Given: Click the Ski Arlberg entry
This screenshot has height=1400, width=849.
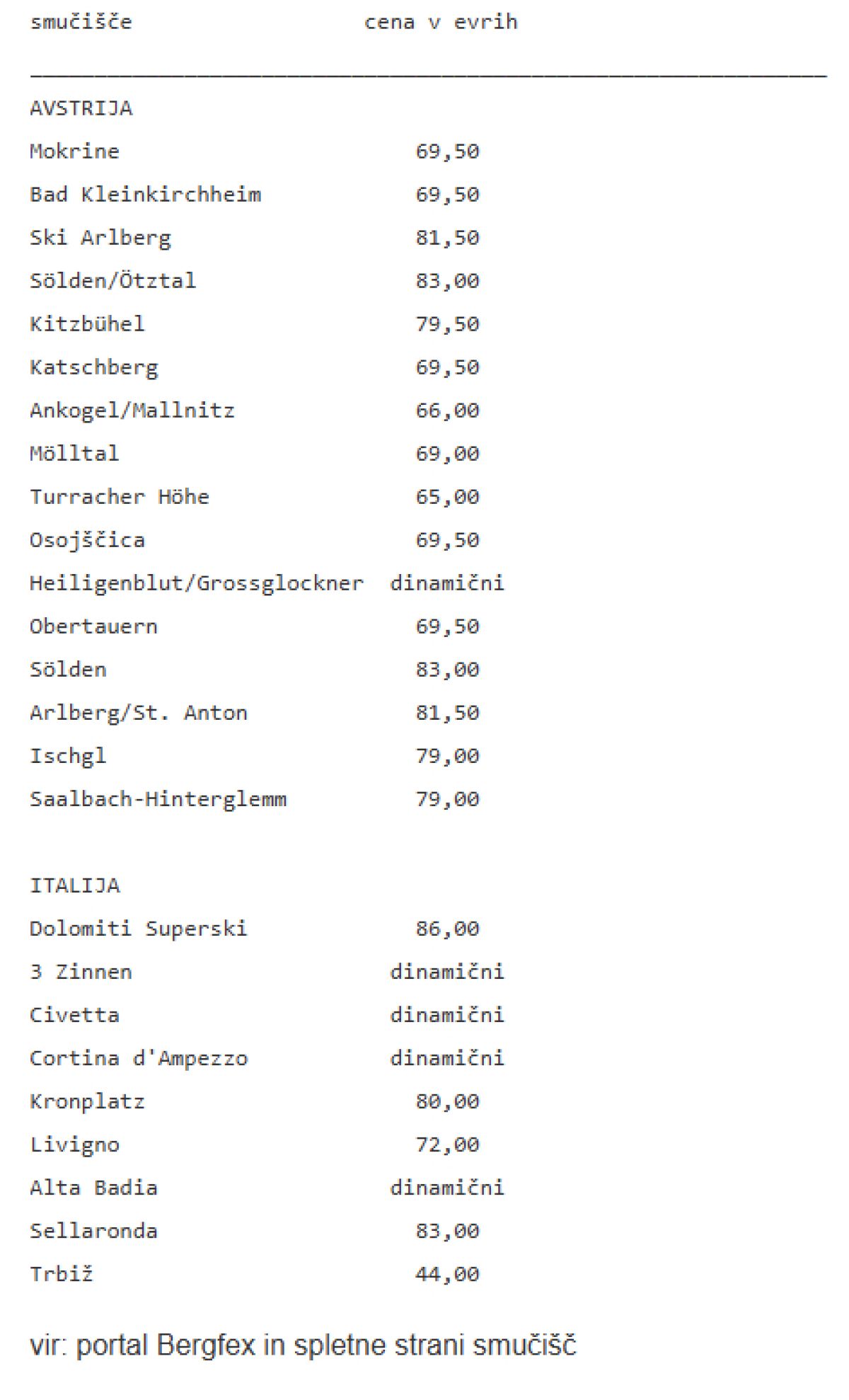Looking at the screenshot, I should point(100,238).
